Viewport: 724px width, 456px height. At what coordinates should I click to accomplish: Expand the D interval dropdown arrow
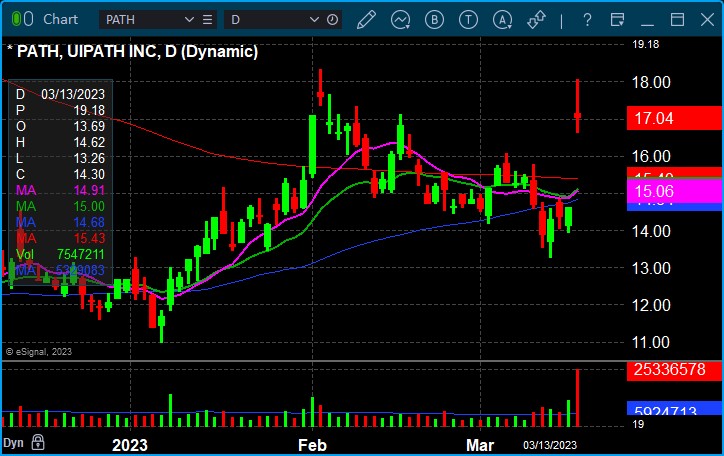point(314,20)
